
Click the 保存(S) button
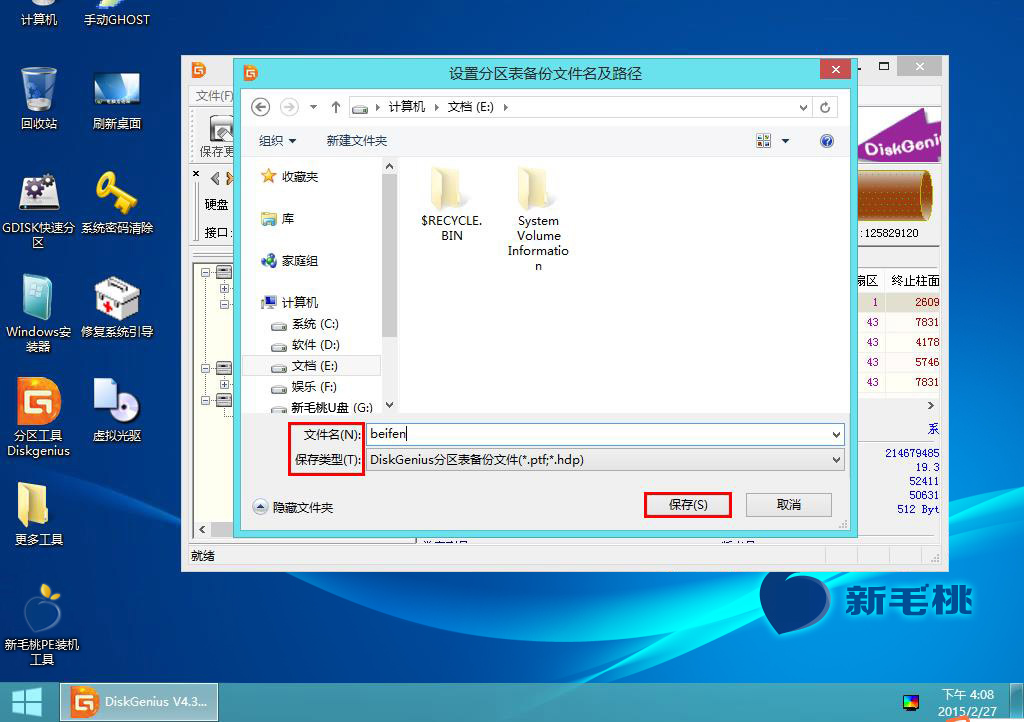[688, 505]
